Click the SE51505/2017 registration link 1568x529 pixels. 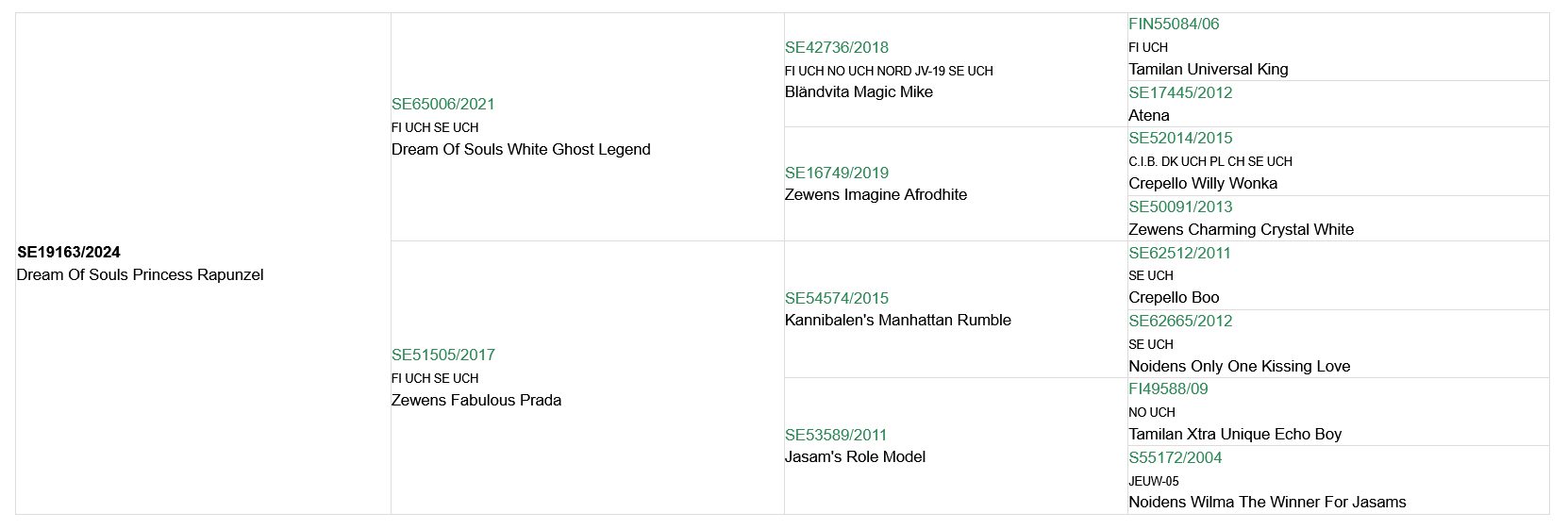(442, 355)
